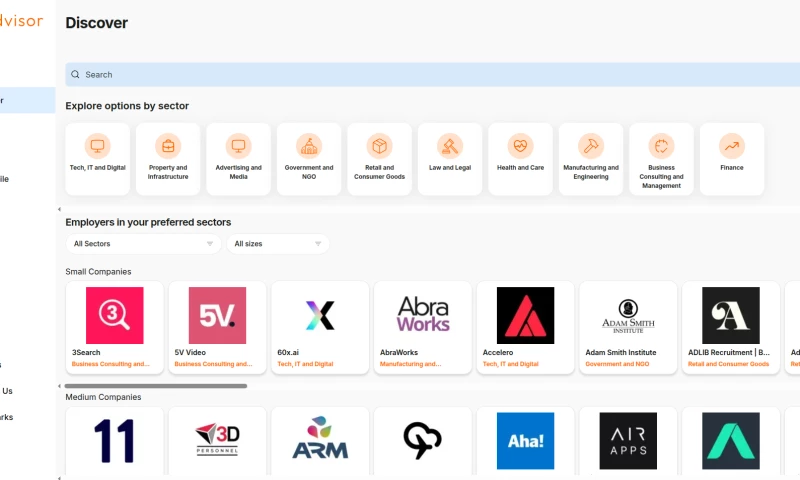Click the 5V Video company name

190,352
